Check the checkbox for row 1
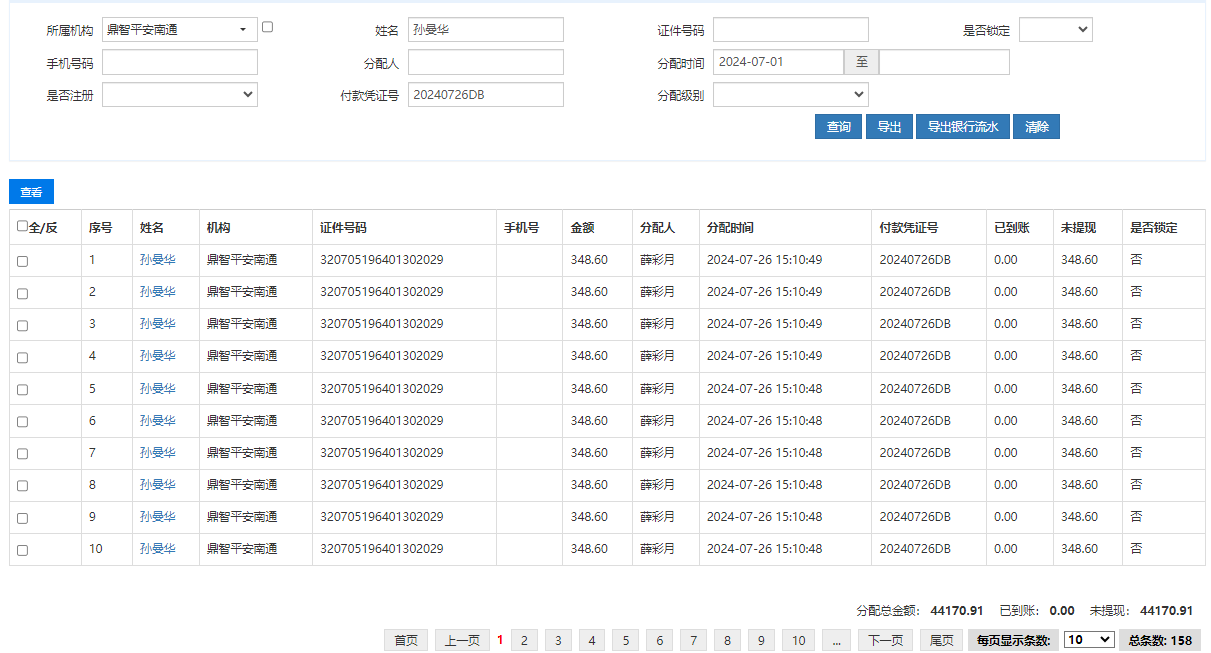This screenshot has width=1211, height=653. [23, 261]
